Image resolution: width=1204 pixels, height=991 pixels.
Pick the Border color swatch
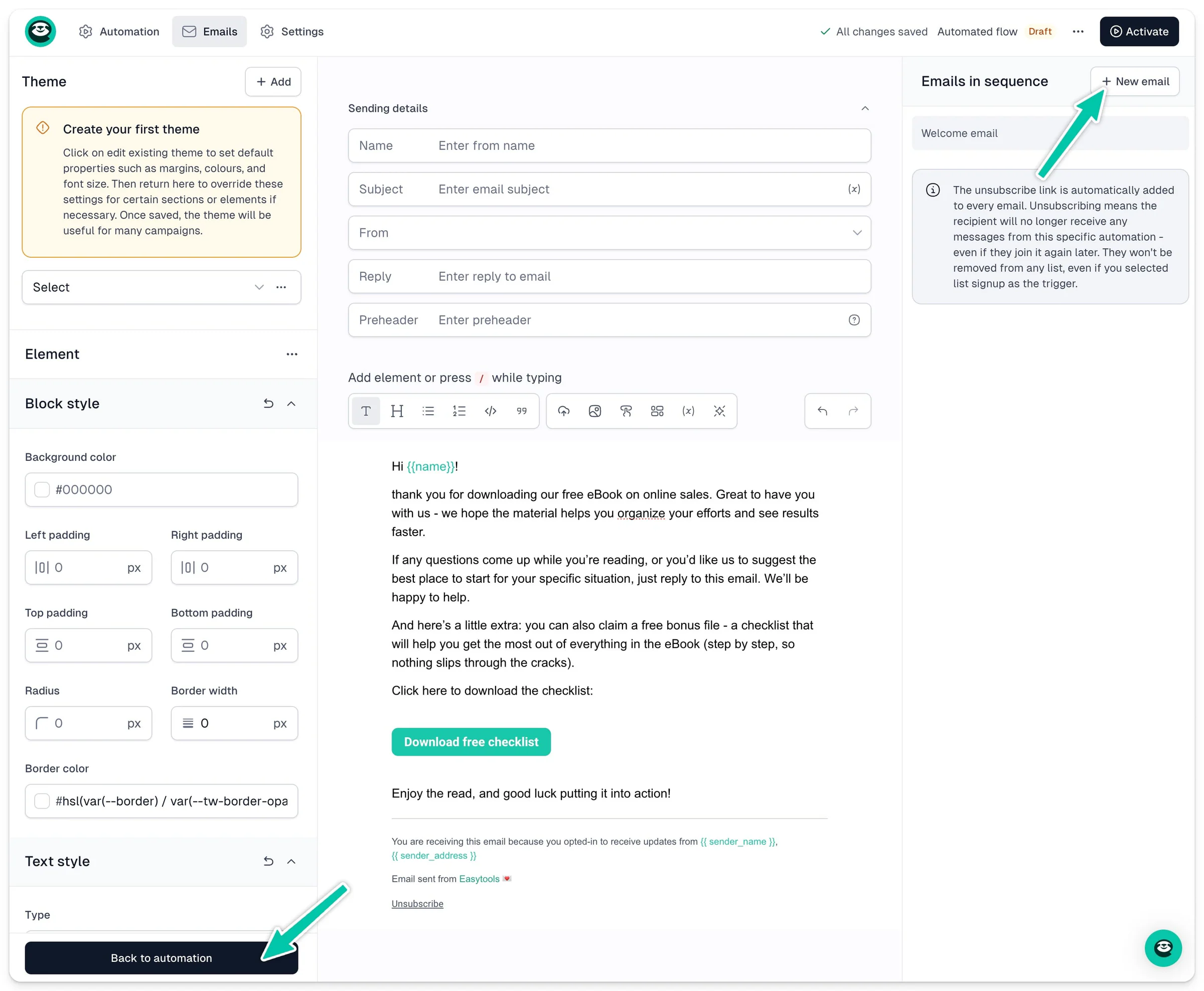tap(42, 801)
